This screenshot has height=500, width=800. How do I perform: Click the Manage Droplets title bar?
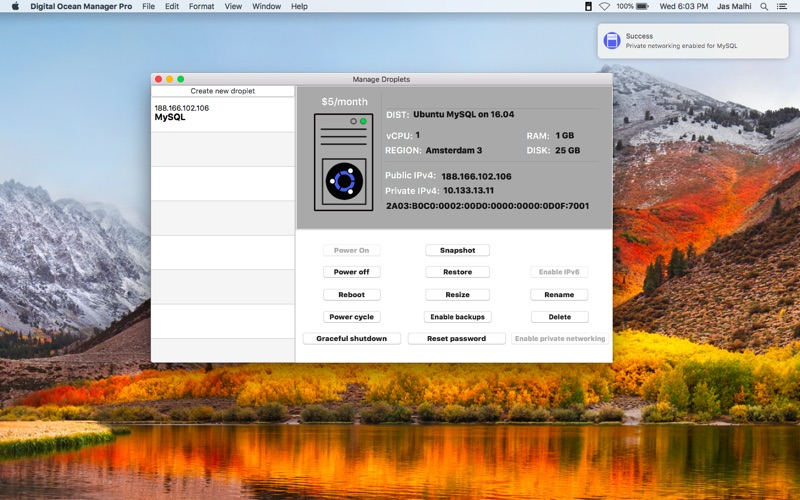(382, 79)
